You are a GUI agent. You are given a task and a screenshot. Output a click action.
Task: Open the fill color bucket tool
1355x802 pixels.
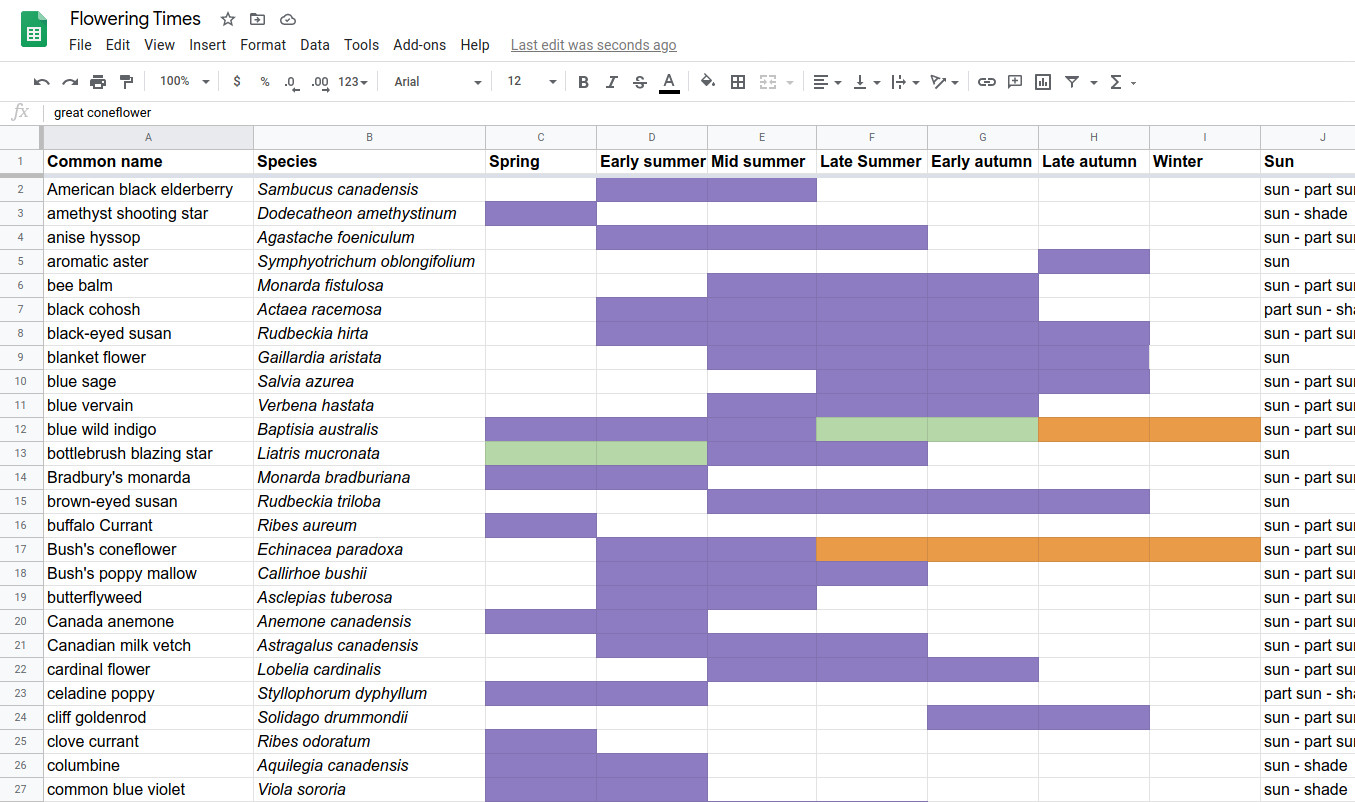pyautogui.click(x=708, y=82)
